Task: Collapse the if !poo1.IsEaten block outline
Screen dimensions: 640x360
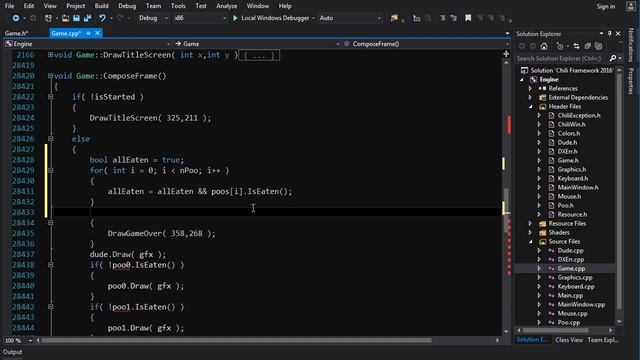Action: (51, 307)
